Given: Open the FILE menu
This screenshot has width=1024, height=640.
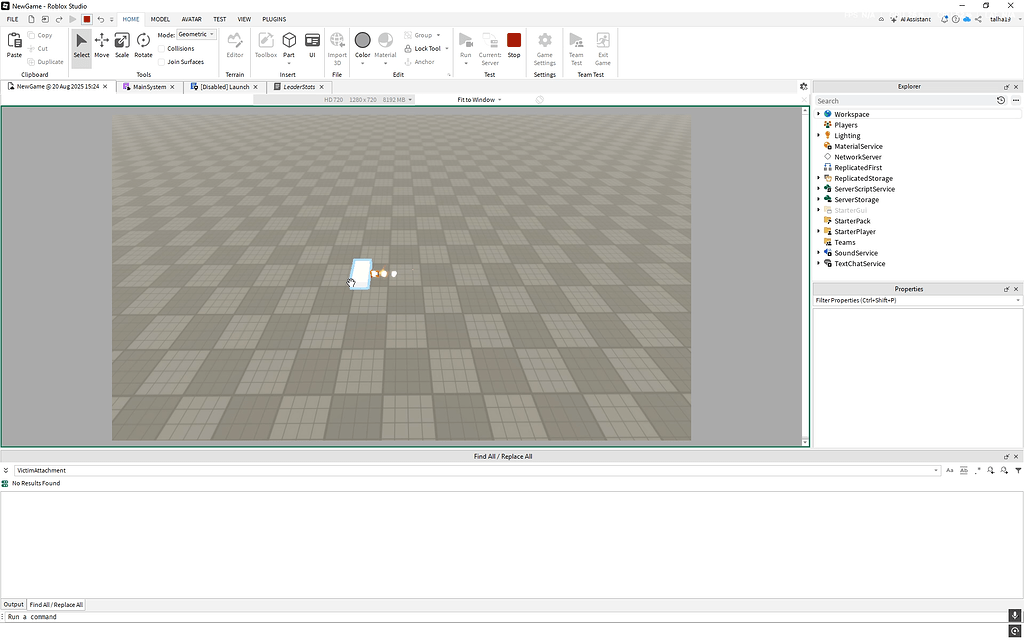Looking at the screenshot, I should tap(12, 20).
